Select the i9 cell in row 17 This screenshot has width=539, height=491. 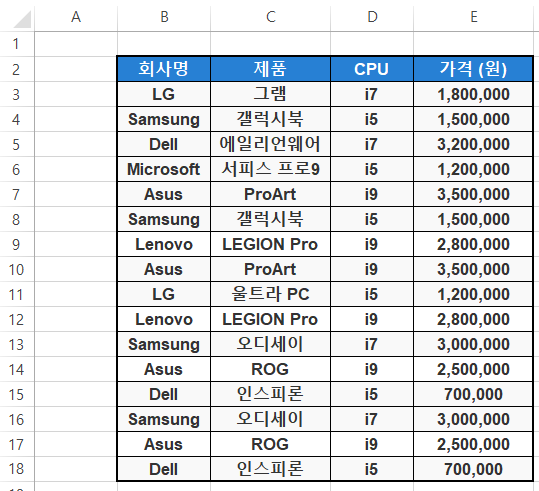(x=372, y=444)
